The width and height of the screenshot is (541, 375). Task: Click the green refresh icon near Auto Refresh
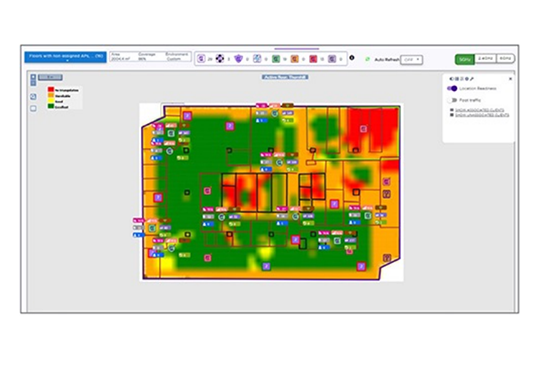tap(367, 59)
